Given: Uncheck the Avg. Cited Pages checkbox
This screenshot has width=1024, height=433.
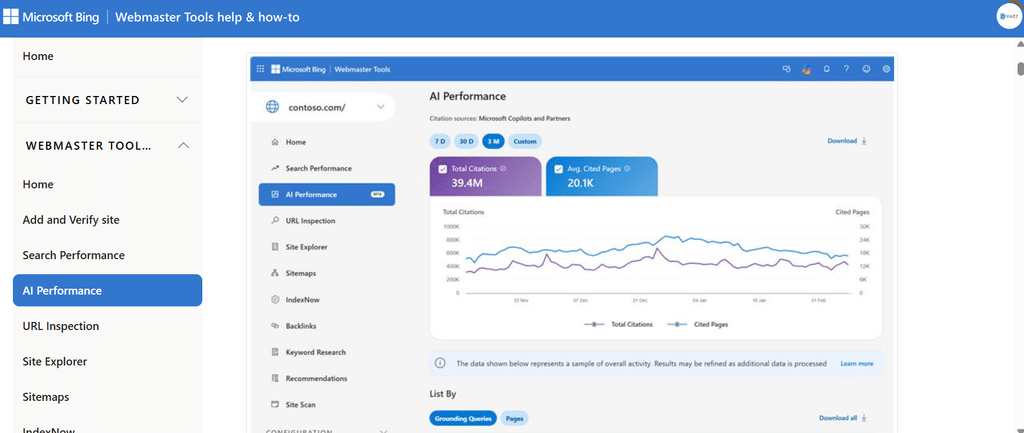Looking at the screenshot, I should point(558,168).
